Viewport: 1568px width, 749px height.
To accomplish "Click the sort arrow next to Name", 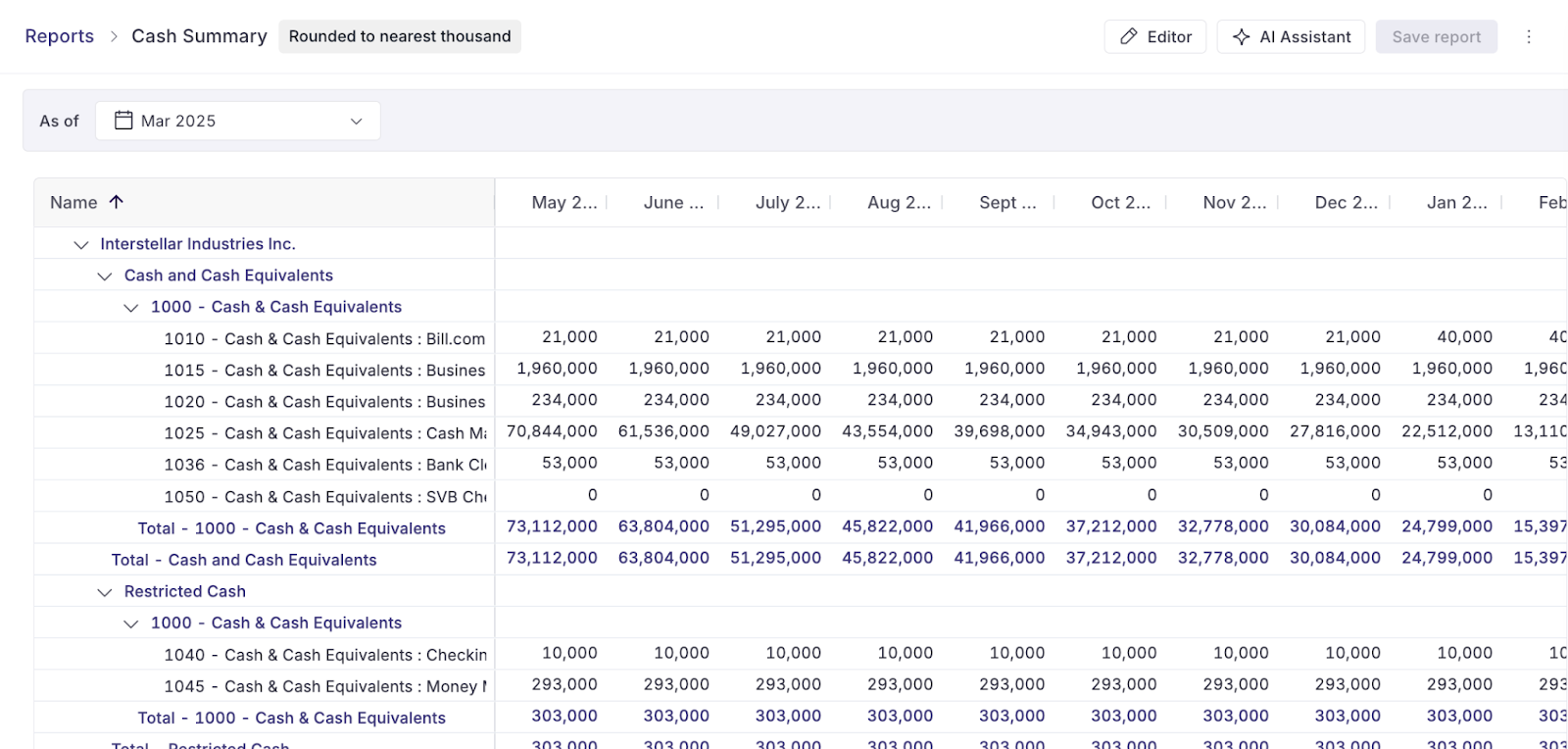I will point(117,202).
